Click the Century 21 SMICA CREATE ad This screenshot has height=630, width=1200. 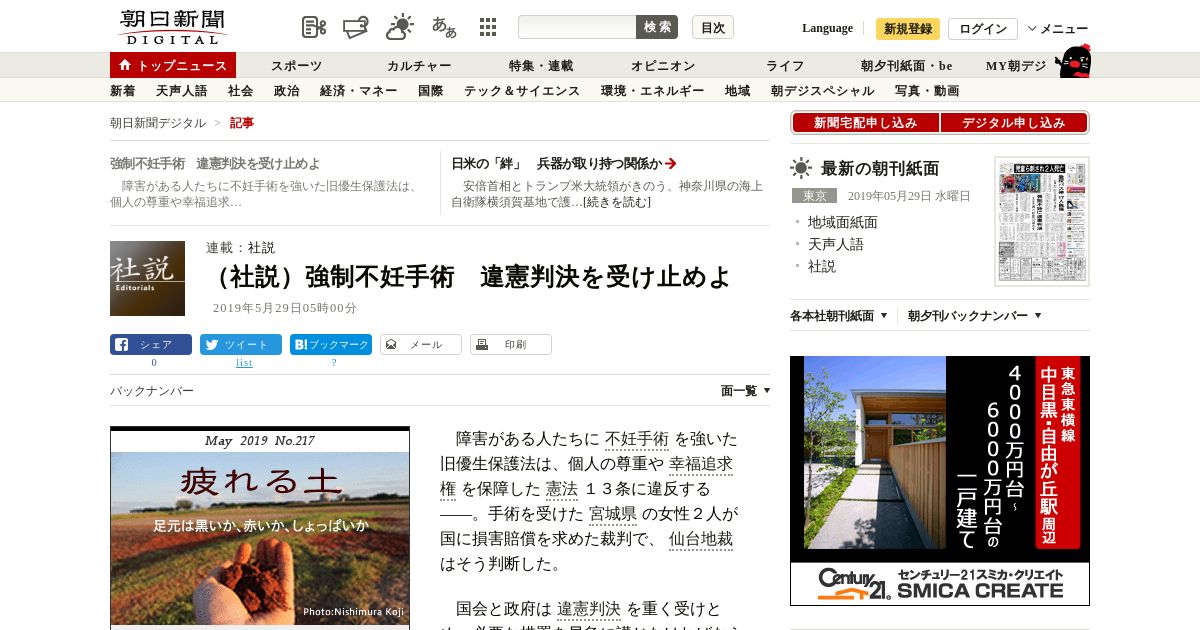pyautogui.click(x=940, y=481)
